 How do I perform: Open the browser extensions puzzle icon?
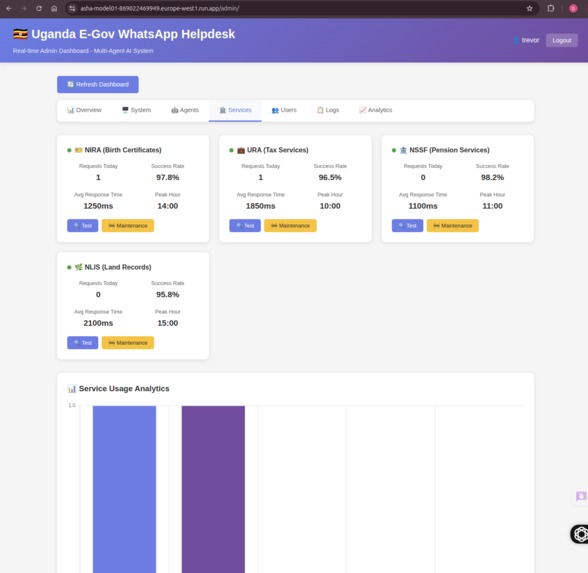point(550,8)
